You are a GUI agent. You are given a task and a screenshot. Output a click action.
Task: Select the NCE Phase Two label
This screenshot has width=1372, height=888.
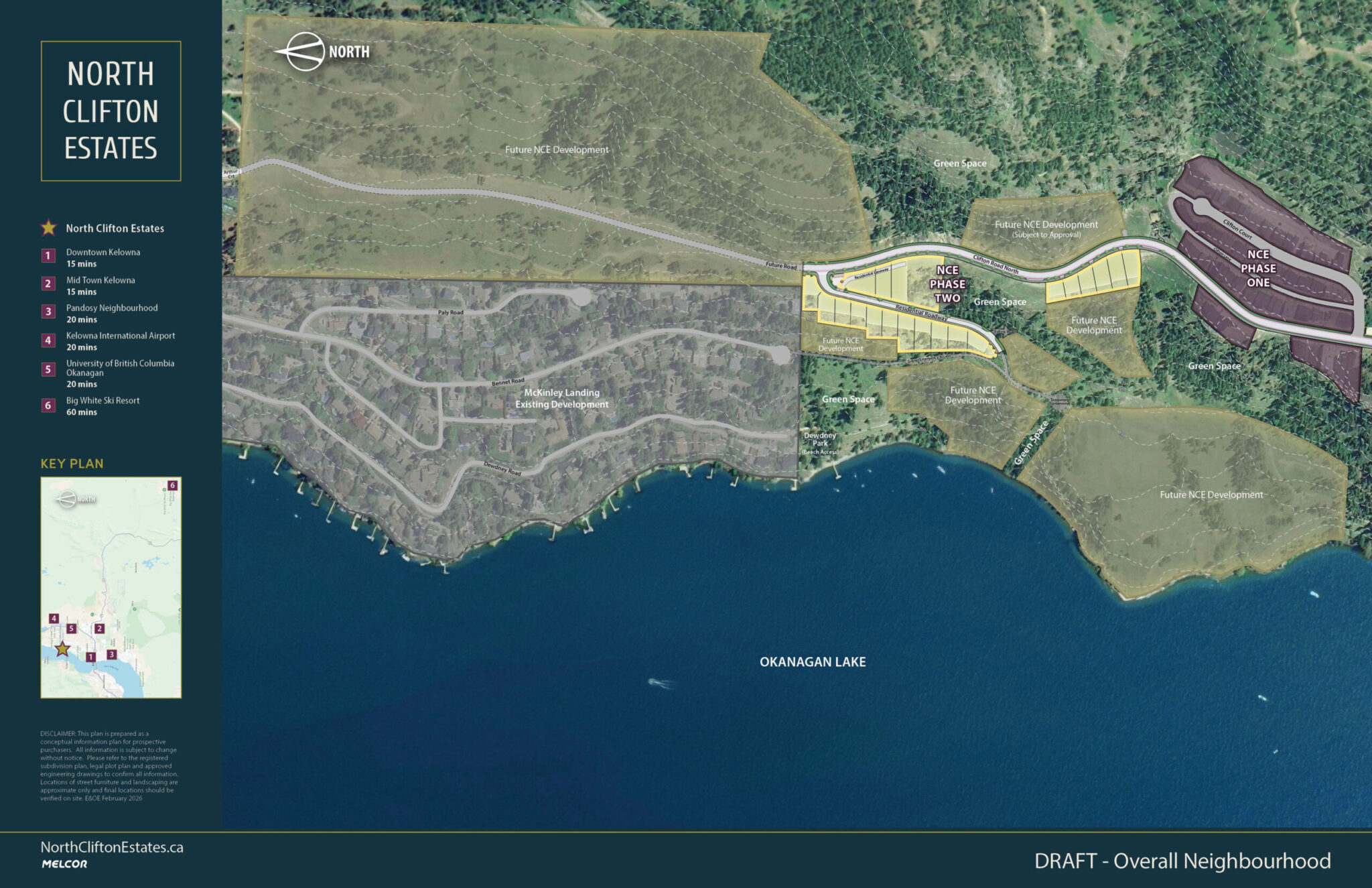click(x=947, y=284)
